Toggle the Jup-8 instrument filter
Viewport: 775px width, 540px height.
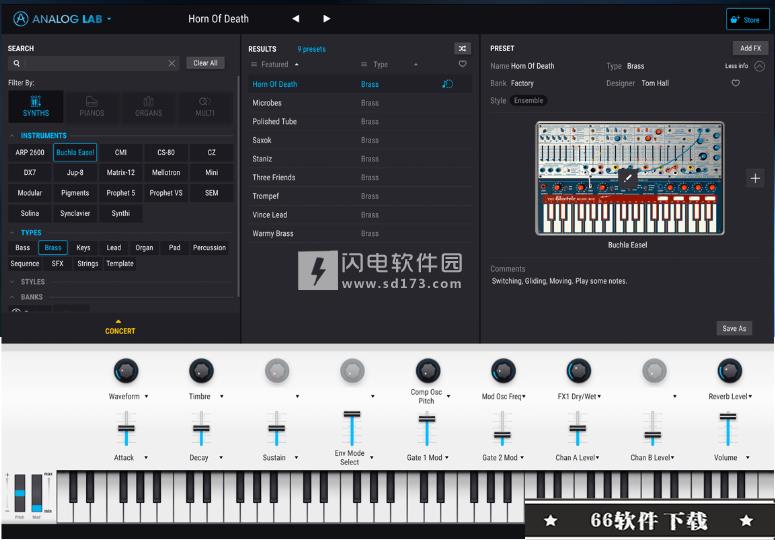point(75,172)
